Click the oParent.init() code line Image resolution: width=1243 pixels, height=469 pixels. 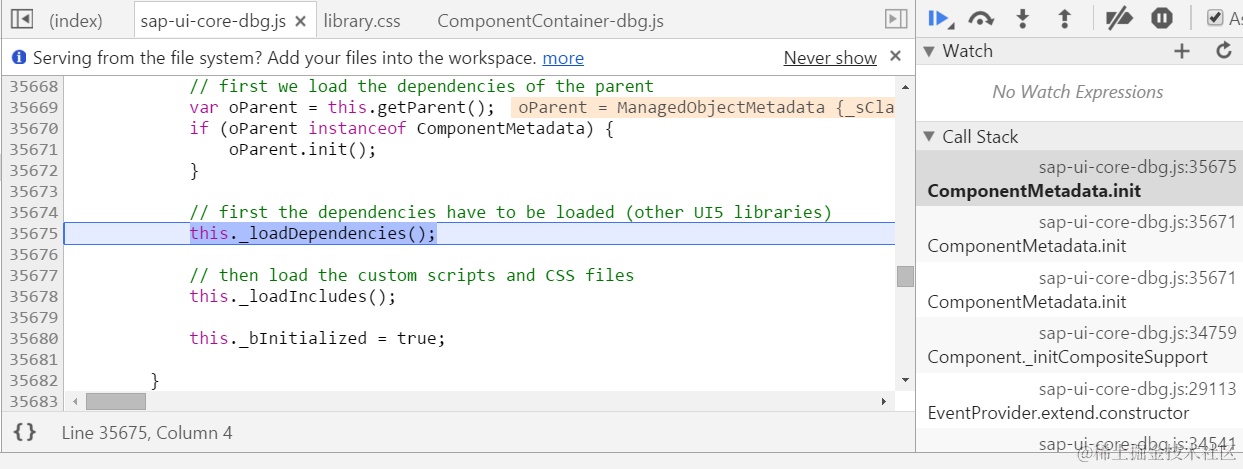pyautogui.click(x=302, y=149)
